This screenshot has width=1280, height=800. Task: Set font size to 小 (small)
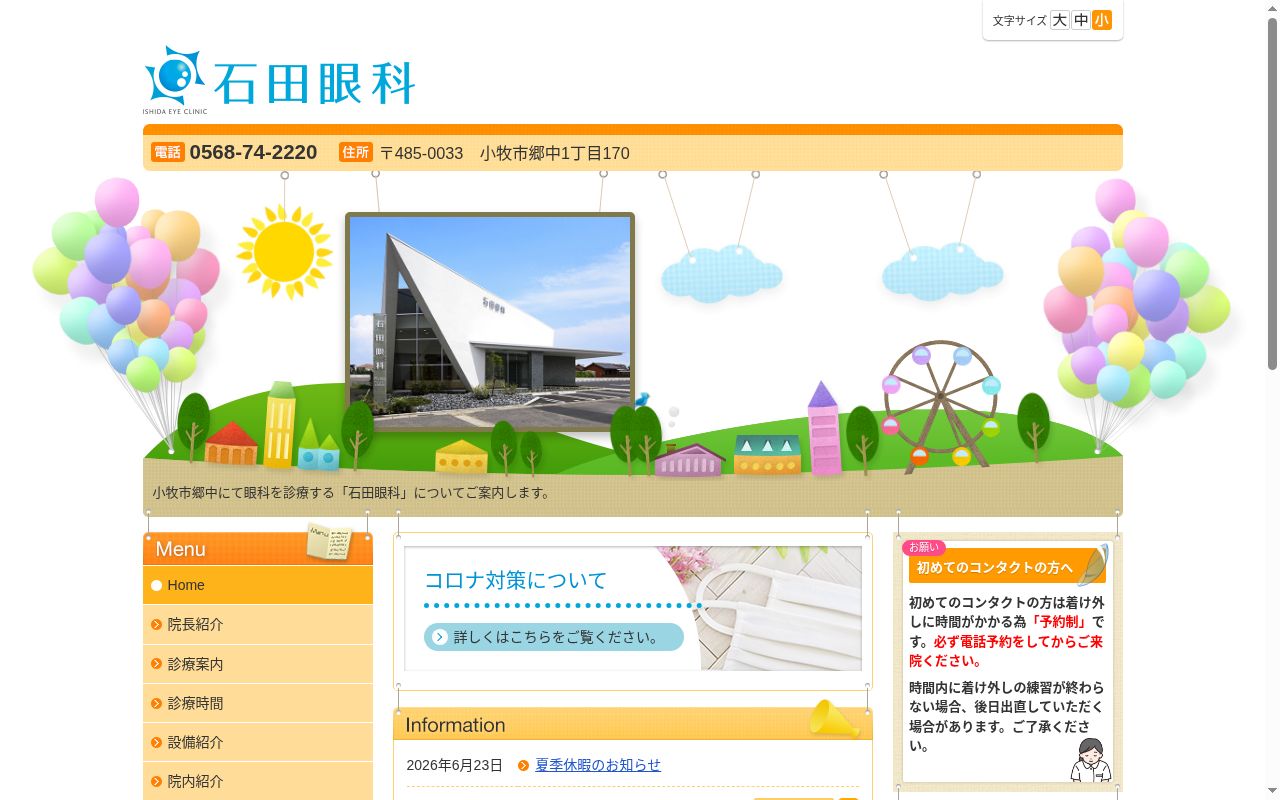pyautogui.click(x=1102, y=20)
